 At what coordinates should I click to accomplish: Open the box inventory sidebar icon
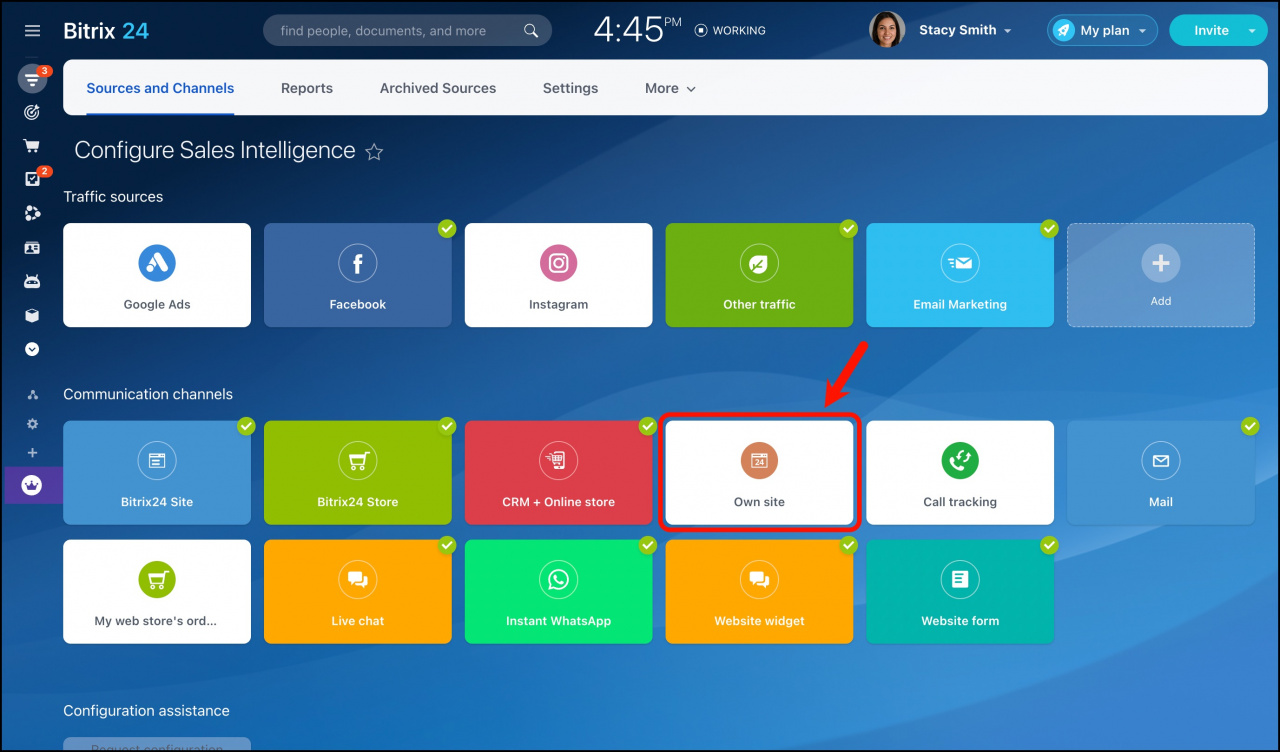pos(32,315)
